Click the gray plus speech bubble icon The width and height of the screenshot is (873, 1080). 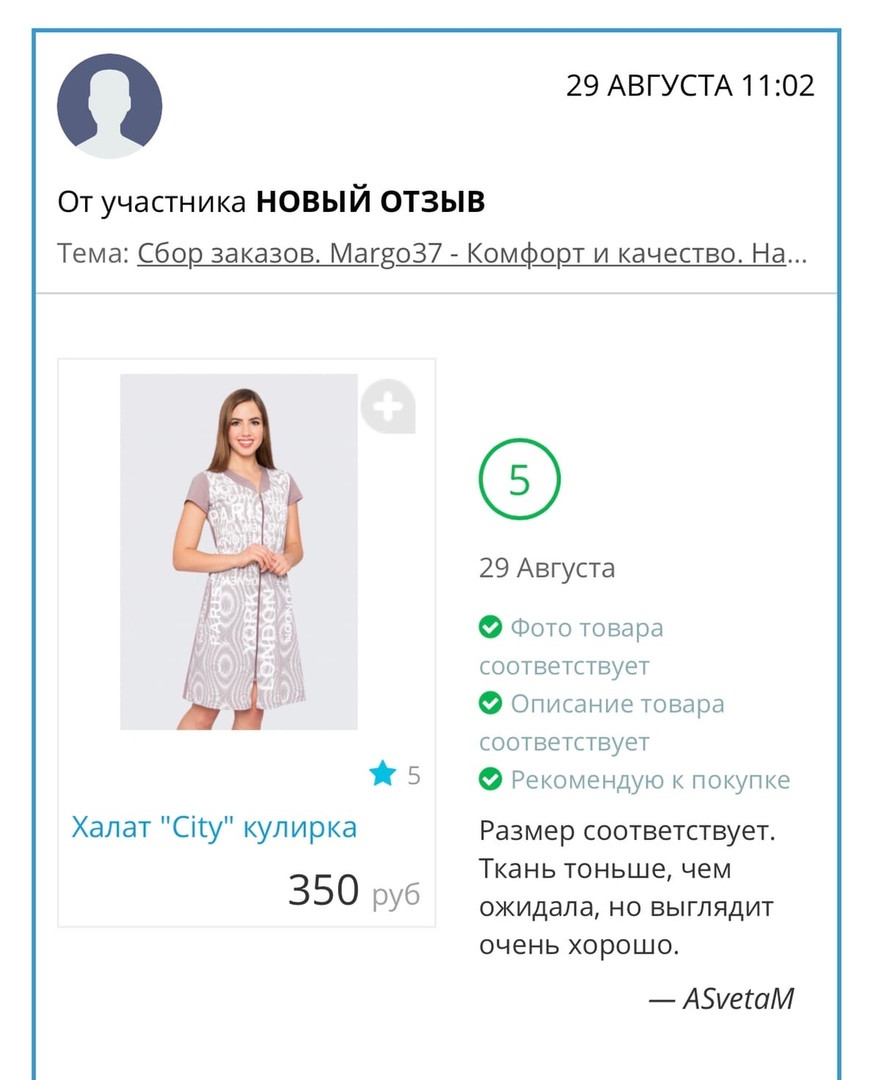(388, 406)
